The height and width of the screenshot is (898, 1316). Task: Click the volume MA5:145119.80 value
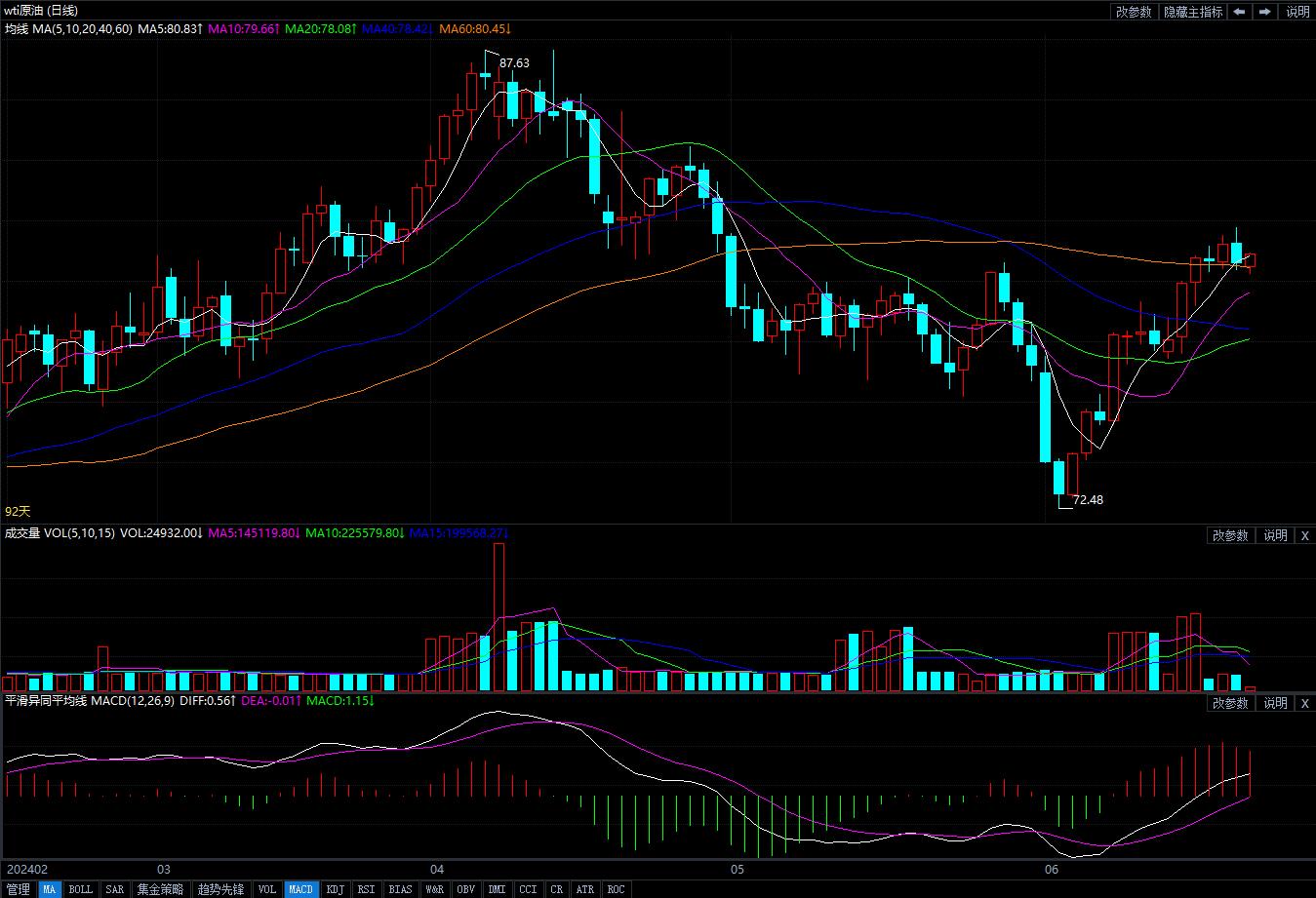tap(255, 533)
